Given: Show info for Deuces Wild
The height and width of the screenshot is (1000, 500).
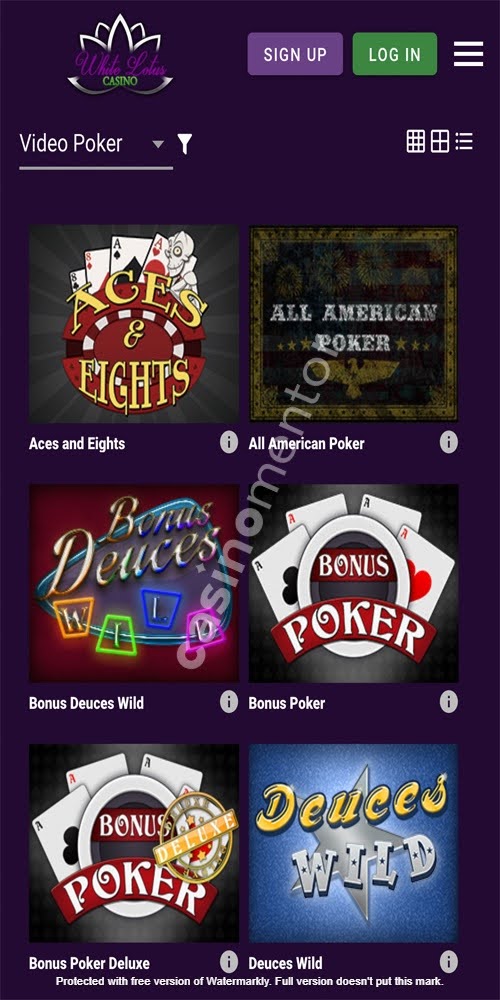Looking at the screenshot, I should pyautogui.click(x=448, y=962).
